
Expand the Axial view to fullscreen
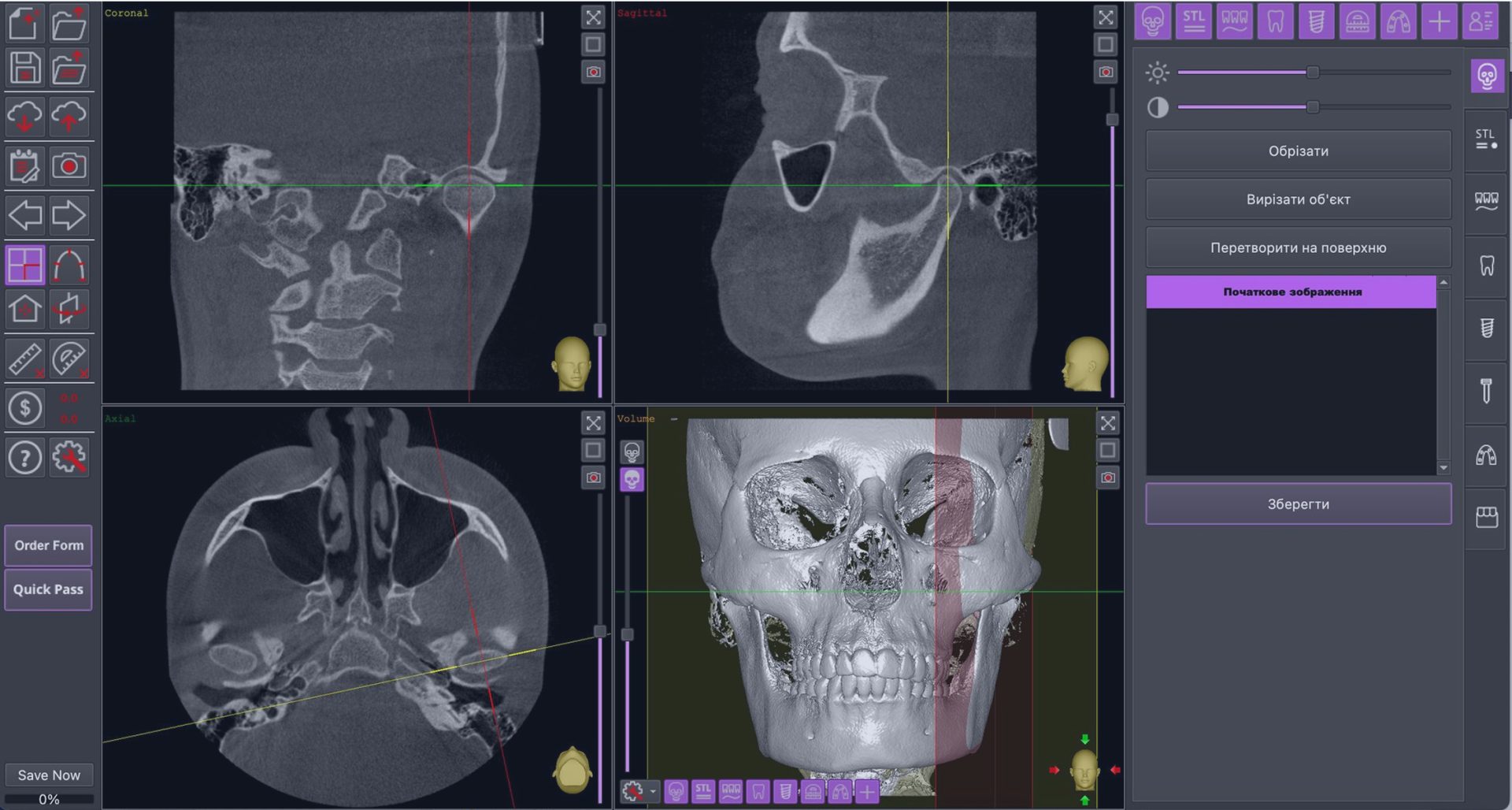tap(593, 423)
